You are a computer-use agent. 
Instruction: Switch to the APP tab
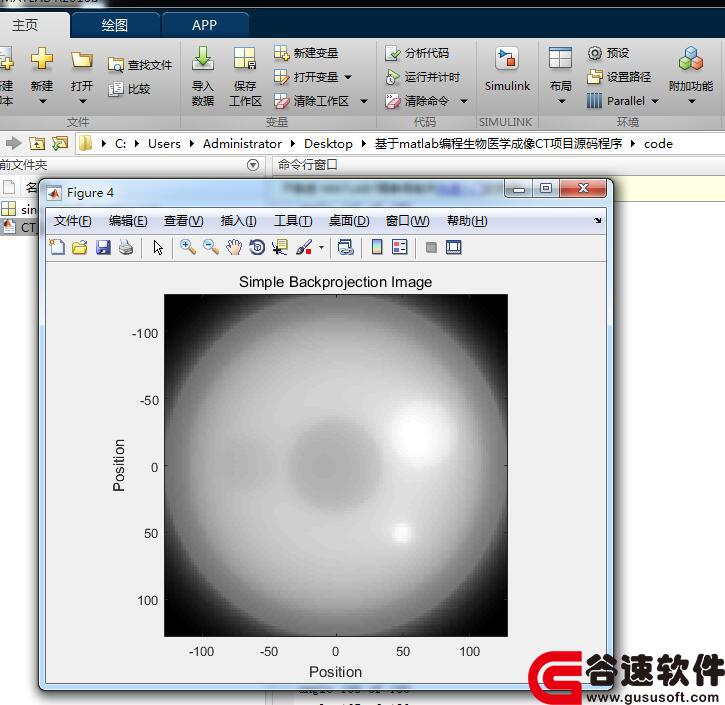tap(204, 25)
